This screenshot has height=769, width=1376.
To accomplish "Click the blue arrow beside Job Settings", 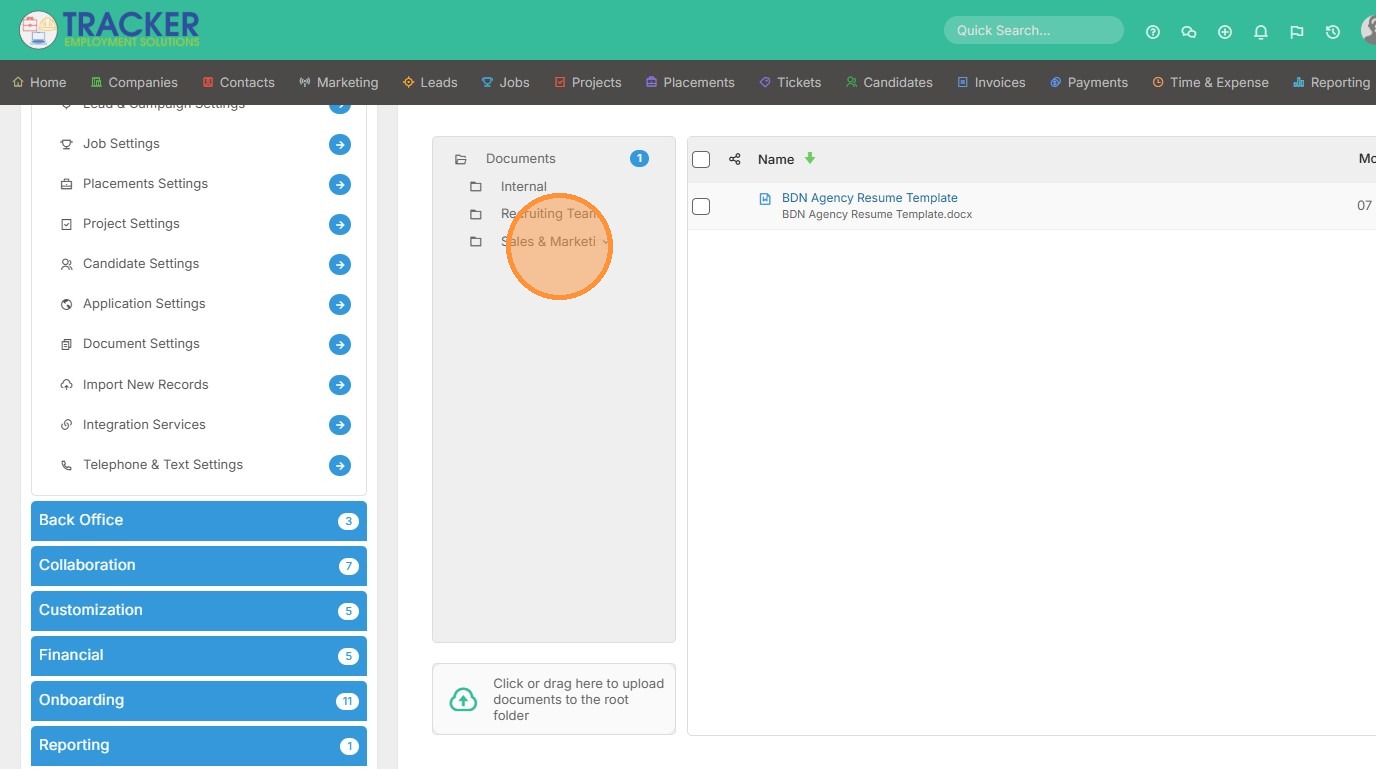I will click(340, 144).
